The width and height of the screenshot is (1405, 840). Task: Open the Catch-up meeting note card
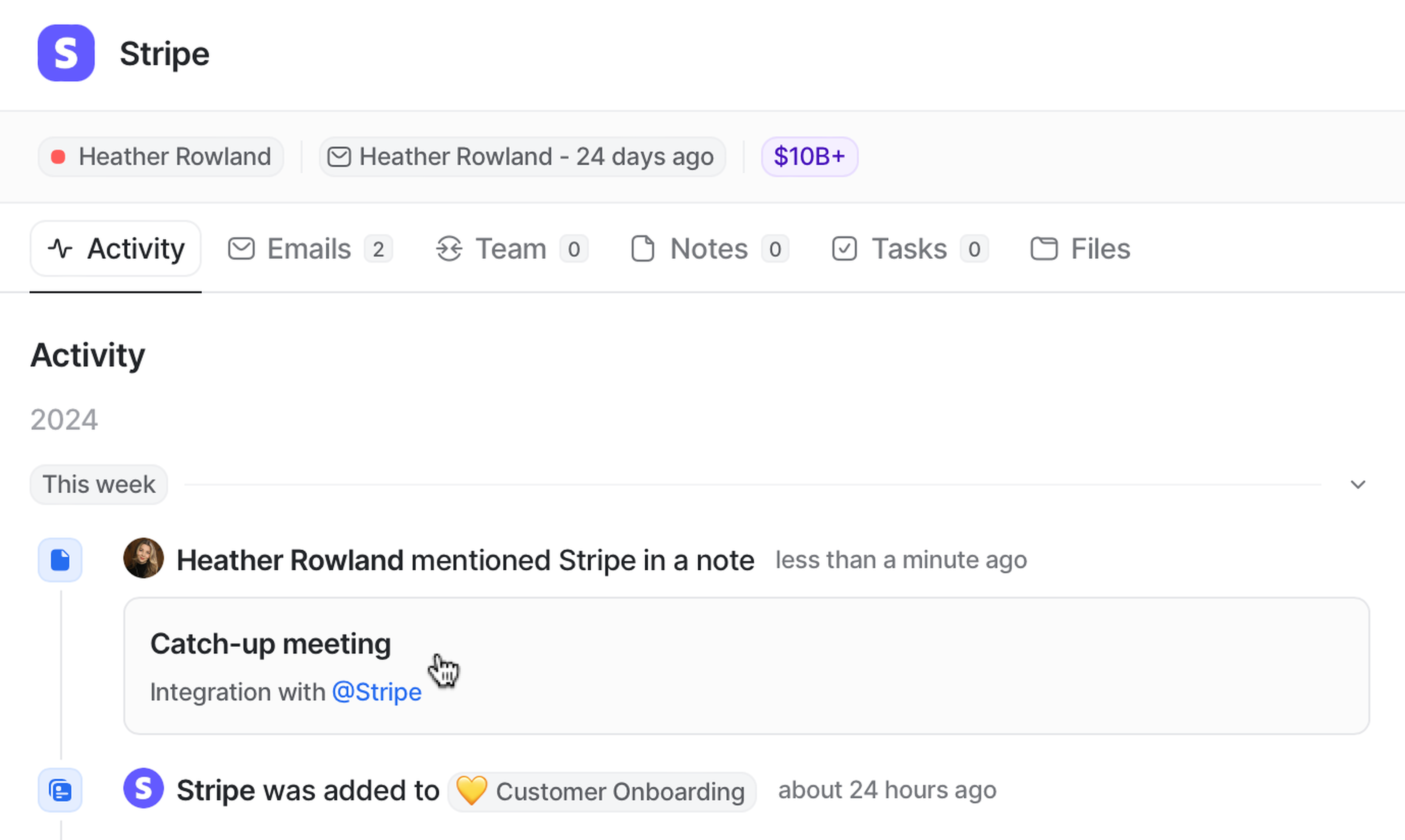coord(746,666)
